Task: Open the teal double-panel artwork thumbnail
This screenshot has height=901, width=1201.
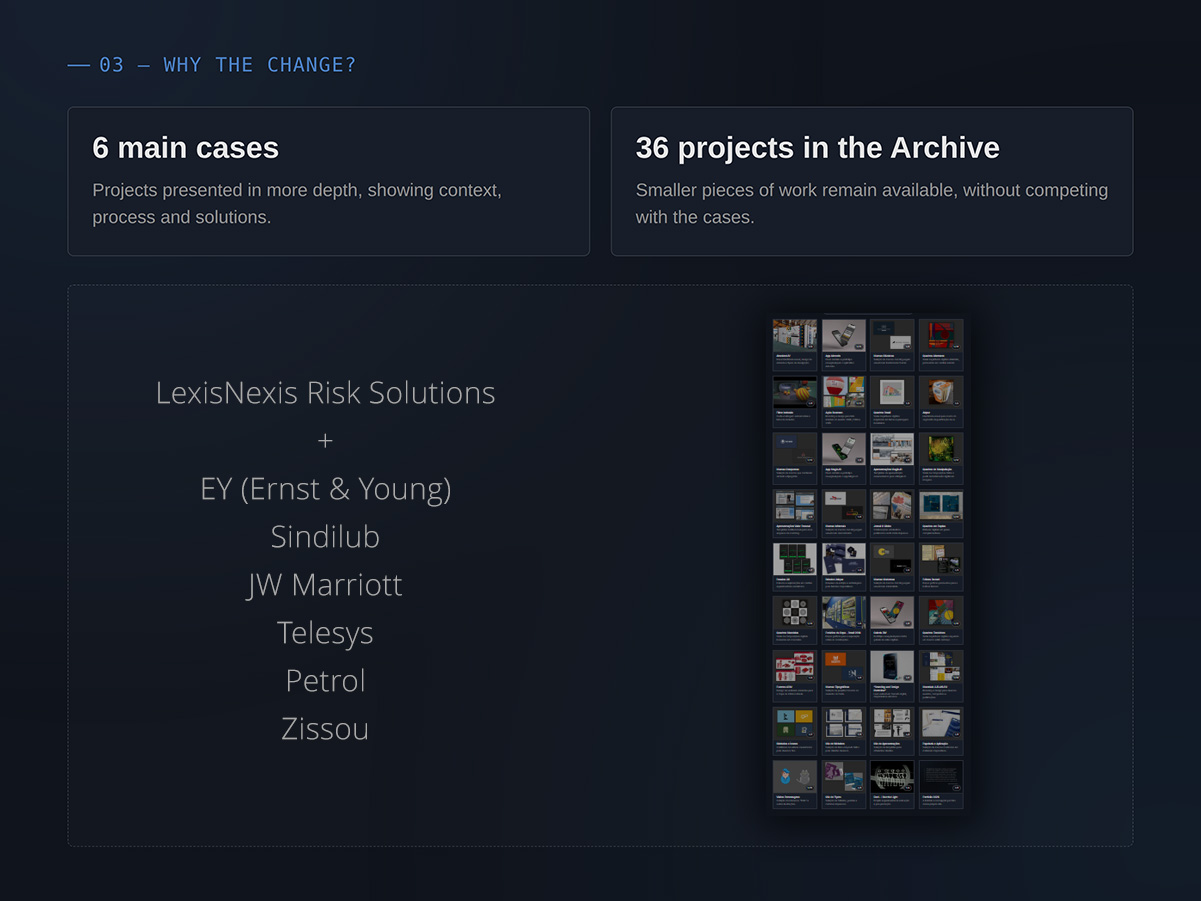Action: click(x=941, y=505)
